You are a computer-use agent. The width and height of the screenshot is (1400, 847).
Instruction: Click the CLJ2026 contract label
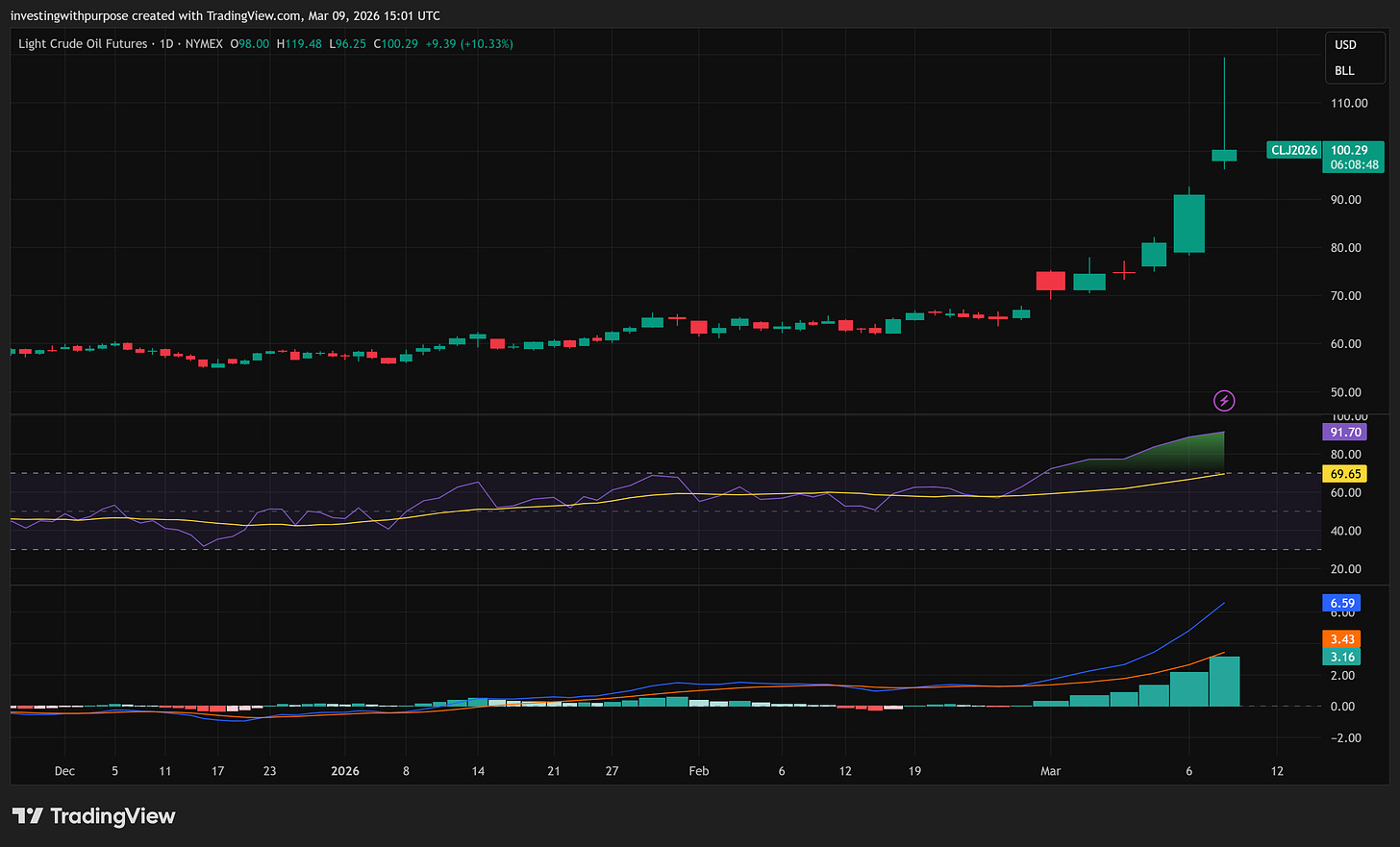pyautogui.click(x=1294, y=150)
